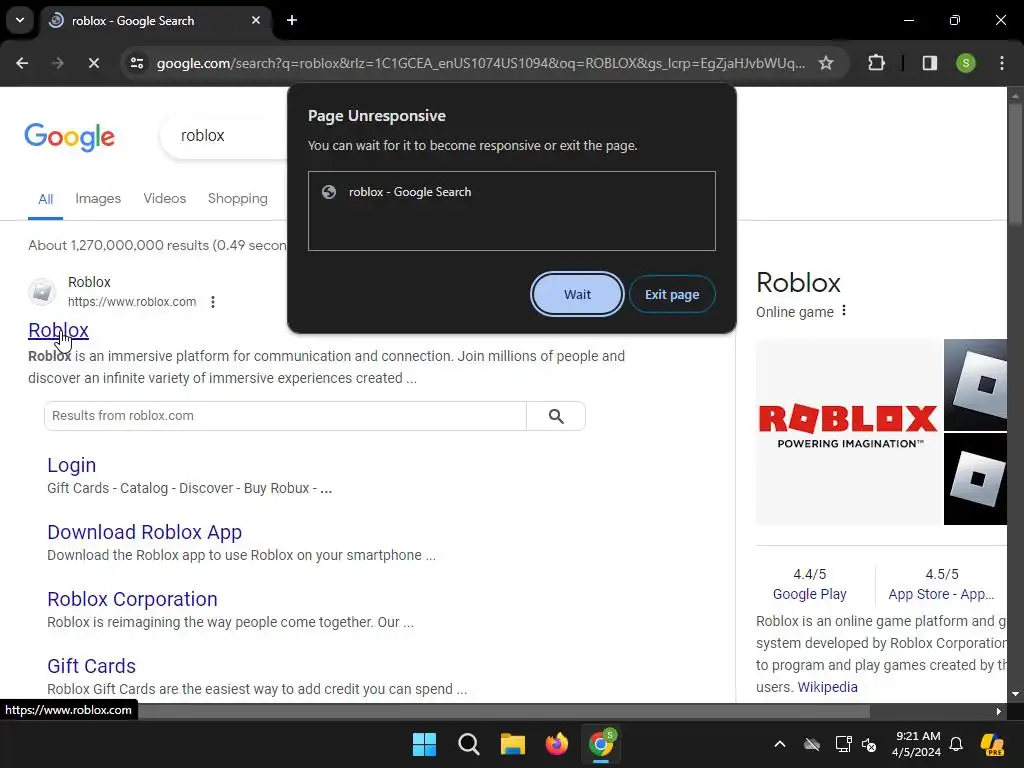Switch to the Shopping tab
The height and width of the screenshot is (768, 1024).
(238, 199)
